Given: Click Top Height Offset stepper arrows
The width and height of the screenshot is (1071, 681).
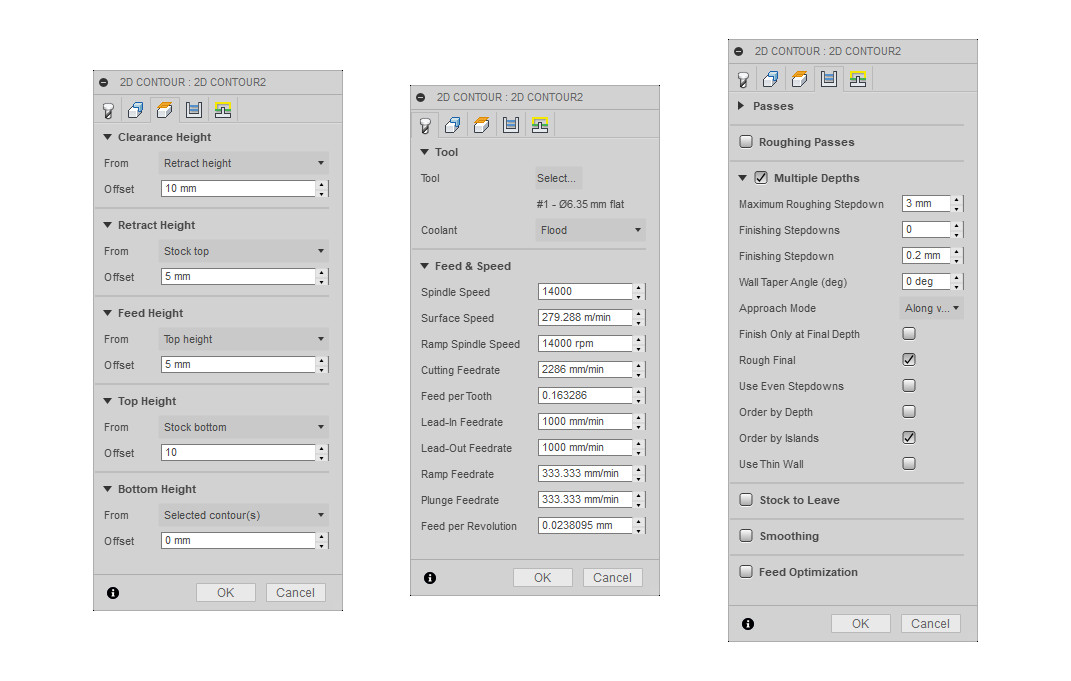Looking at the screenshot, I should point(322,452).
